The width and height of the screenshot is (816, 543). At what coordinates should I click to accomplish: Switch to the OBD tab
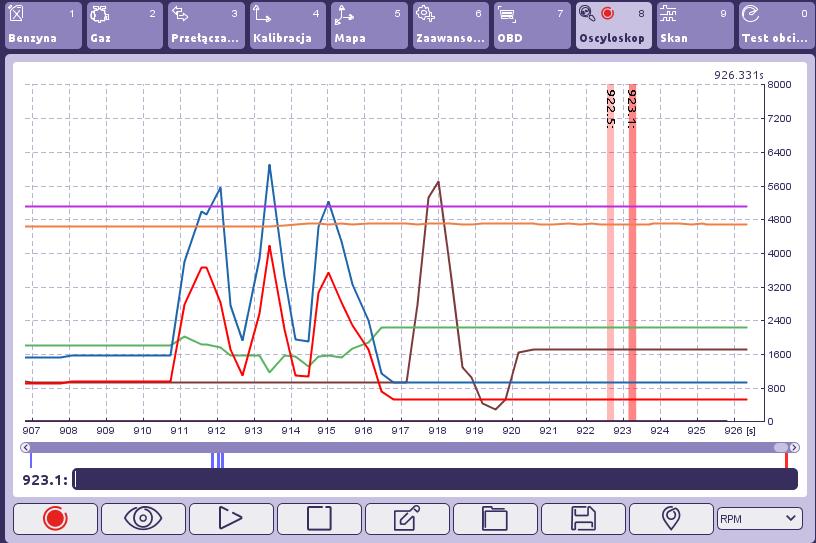[x=532, y=25]
